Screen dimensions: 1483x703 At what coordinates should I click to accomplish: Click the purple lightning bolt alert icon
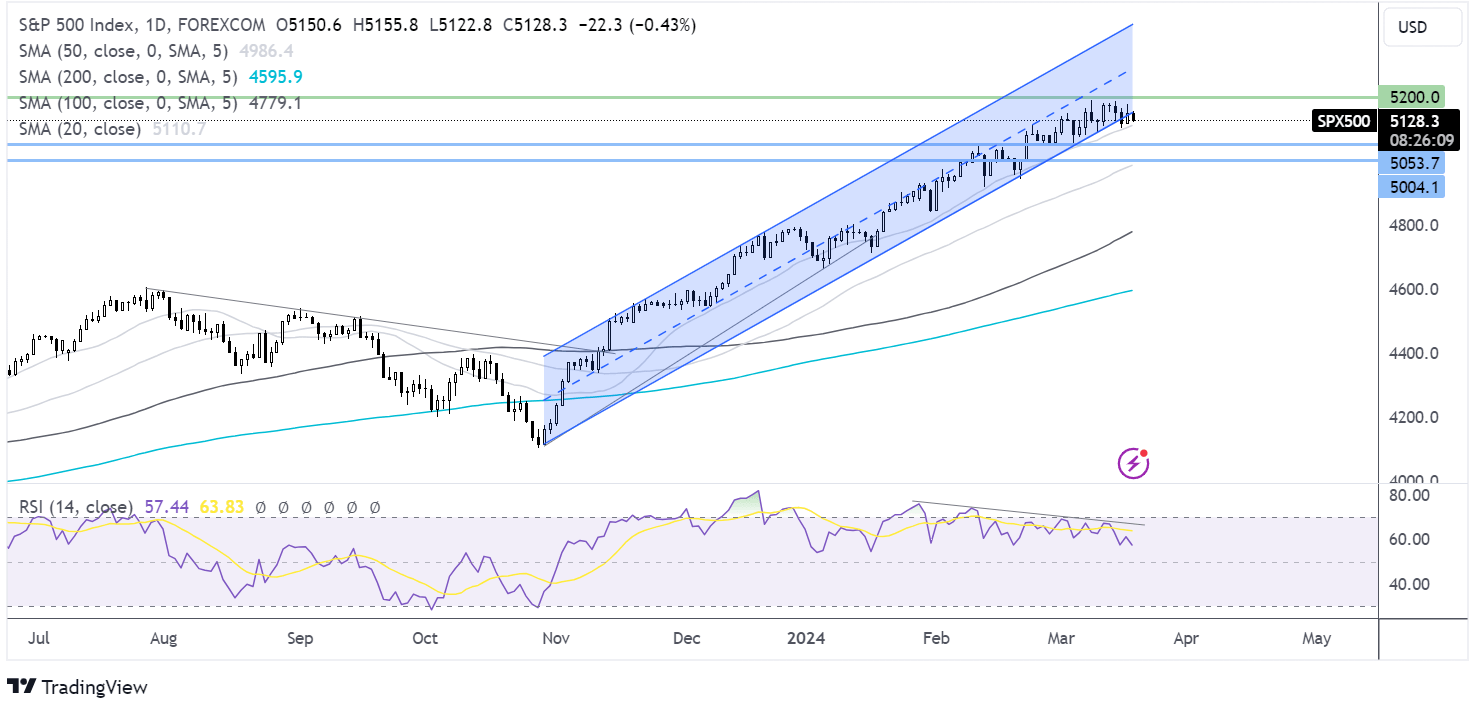(1133, 463)
